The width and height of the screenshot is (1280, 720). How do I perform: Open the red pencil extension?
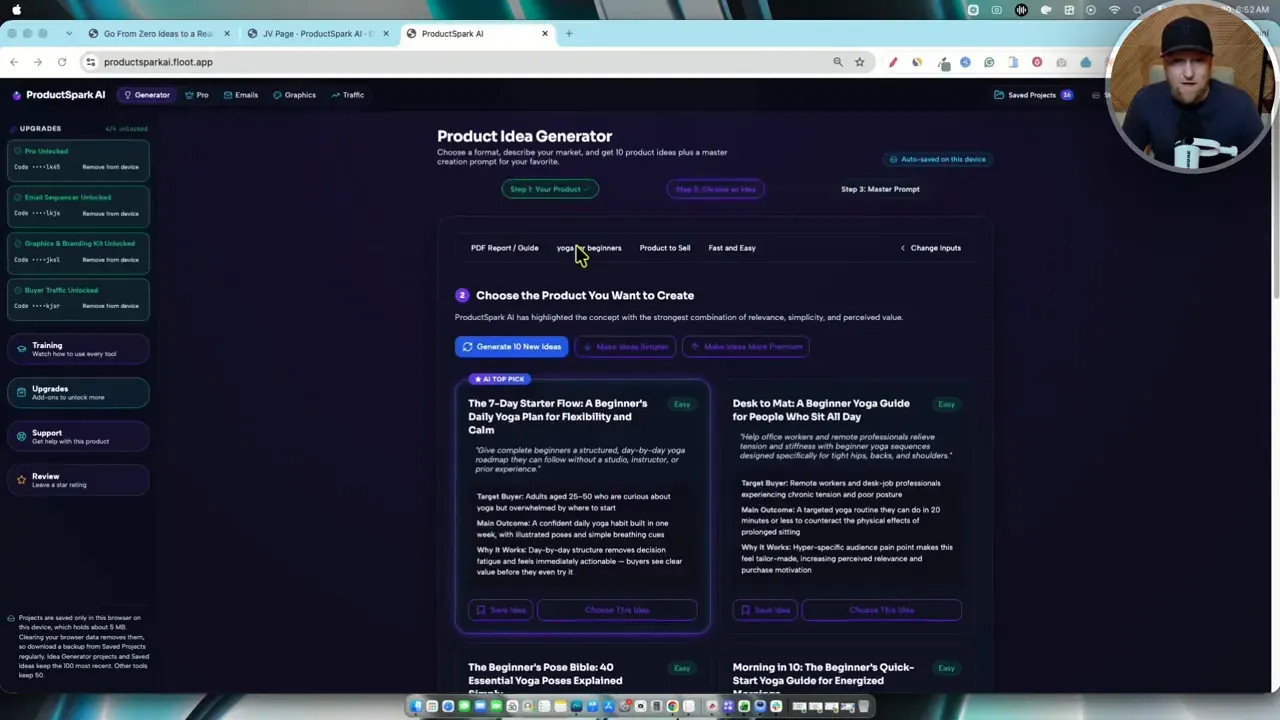[x=893, y=62]
